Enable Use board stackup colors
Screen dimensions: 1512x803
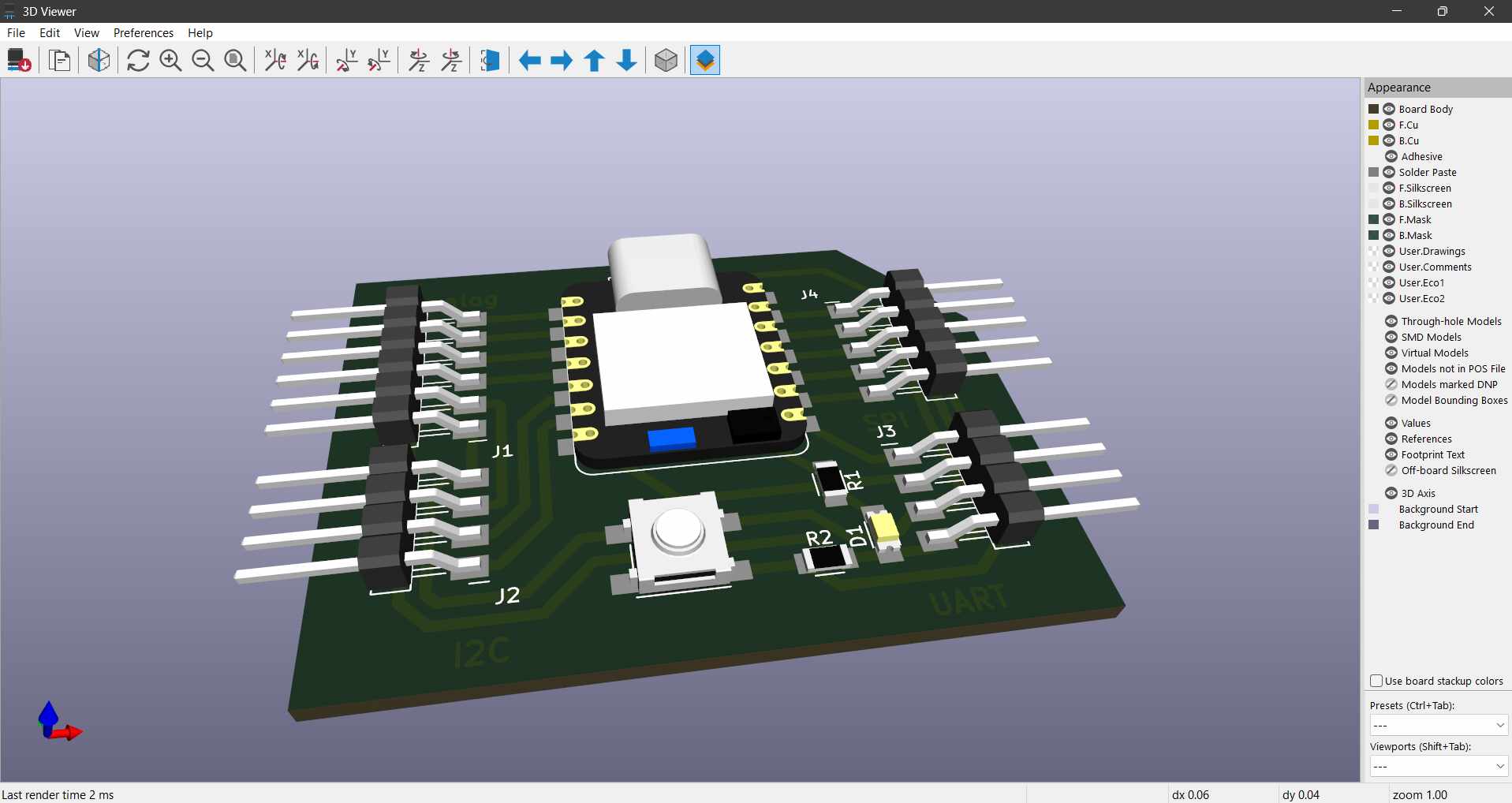click(1376, 680)
